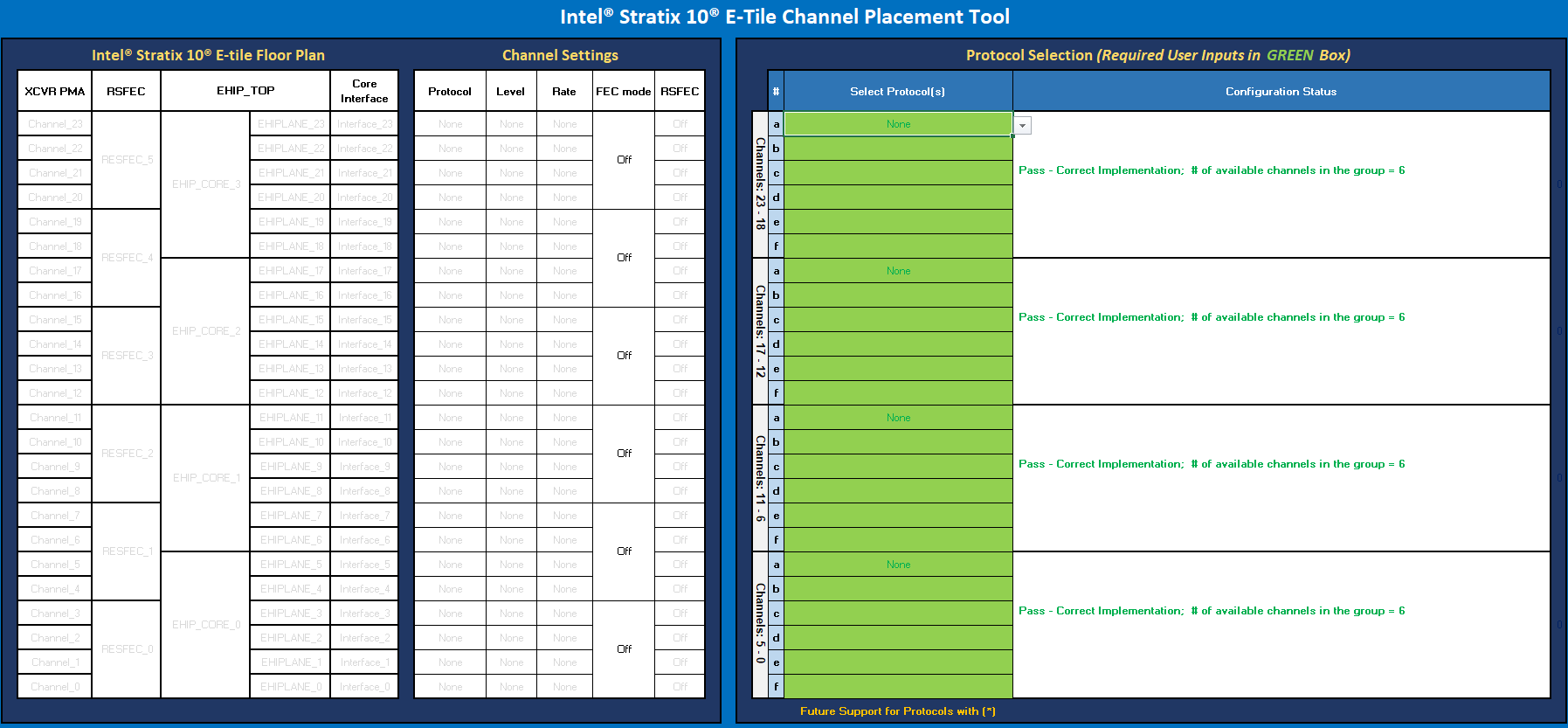
Task: Select the 'Interface_23' cell
Action: coord(364,124)
